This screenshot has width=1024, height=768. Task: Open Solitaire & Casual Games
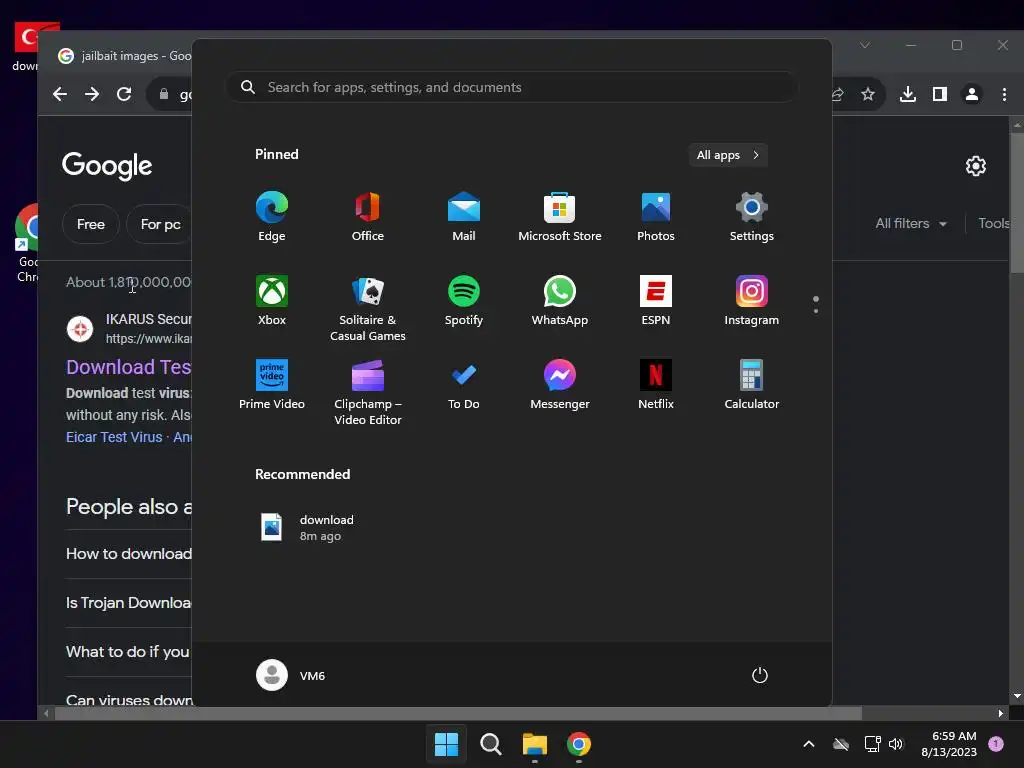pos(368,308)
